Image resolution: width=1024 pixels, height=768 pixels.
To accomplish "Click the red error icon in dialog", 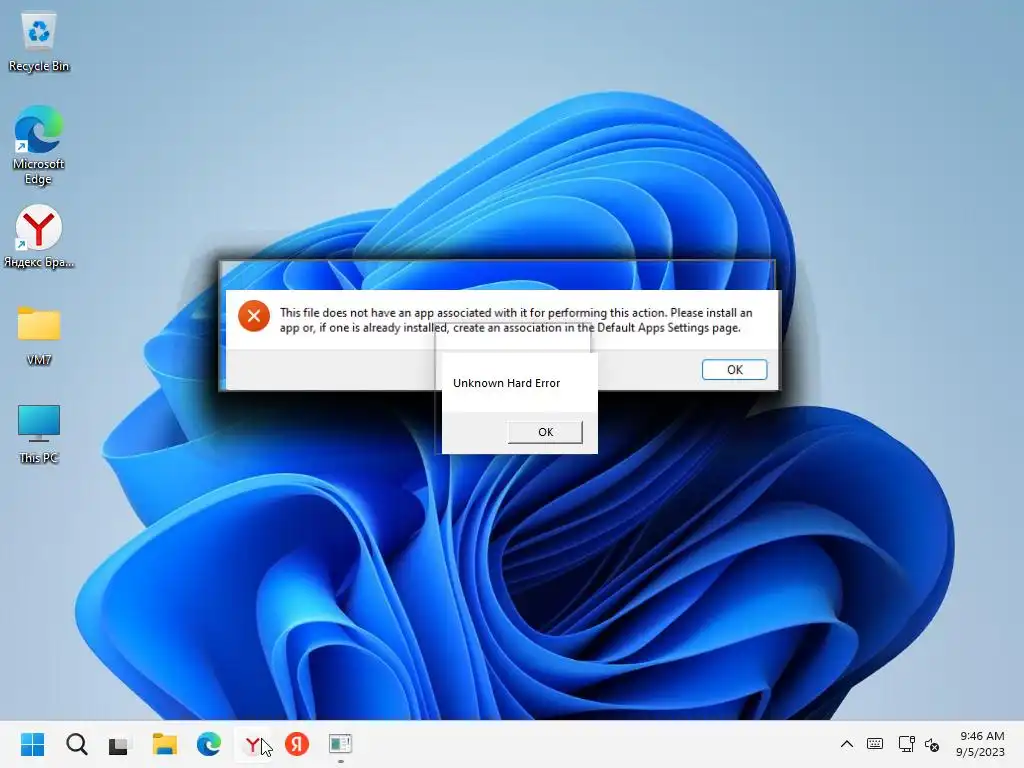I will click(254, 316).
